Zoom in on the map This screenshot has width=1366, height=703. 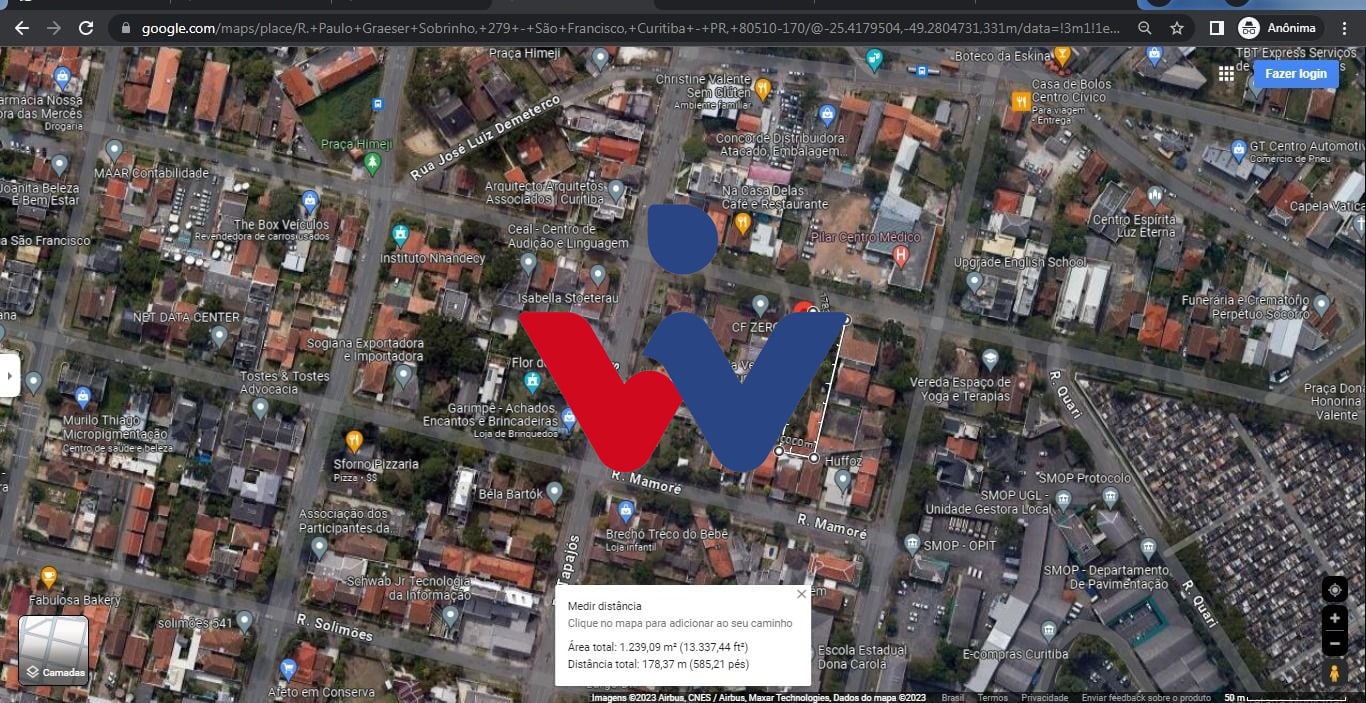1334,619
